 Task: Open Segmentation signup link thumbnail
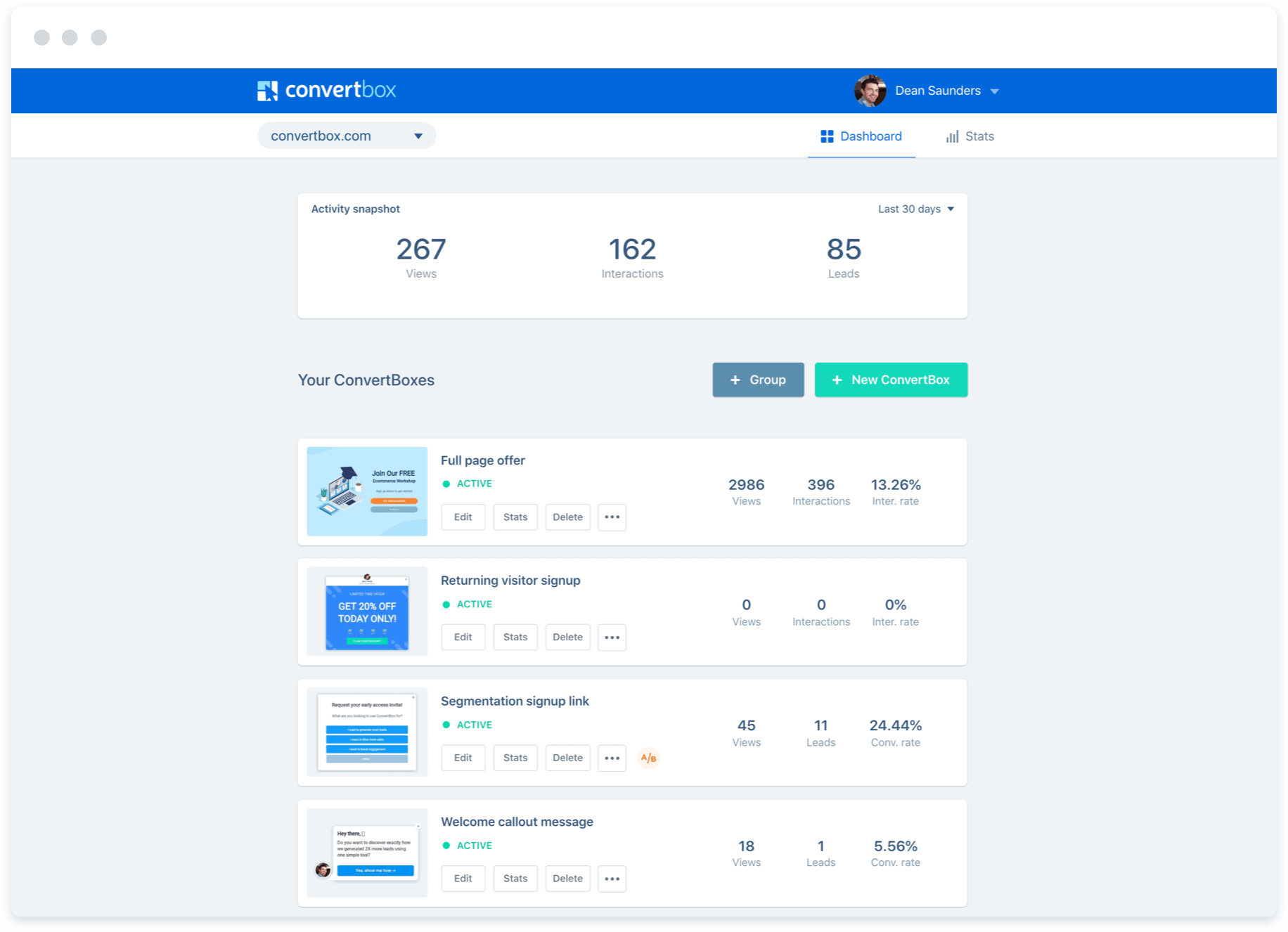(x=367, y=732)
